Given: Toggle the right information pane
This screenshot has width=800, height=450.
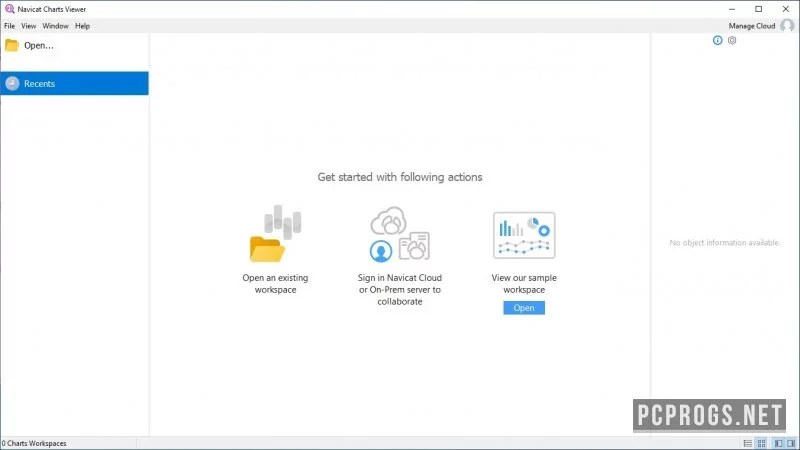Looking at the screenshot, I should click(791, 443).
